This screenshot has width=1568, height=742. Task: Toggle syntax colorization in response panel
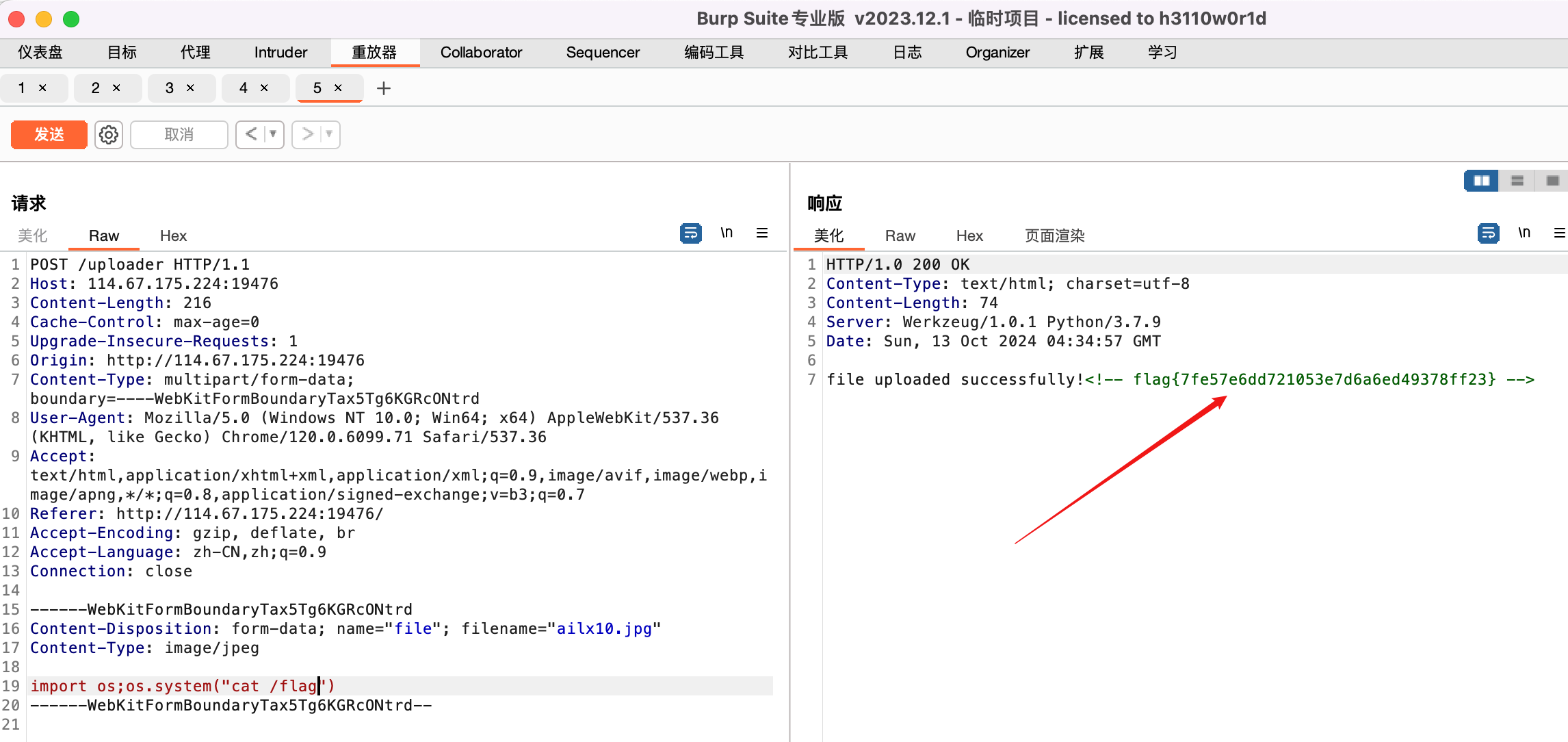(x=1489, y=233)
